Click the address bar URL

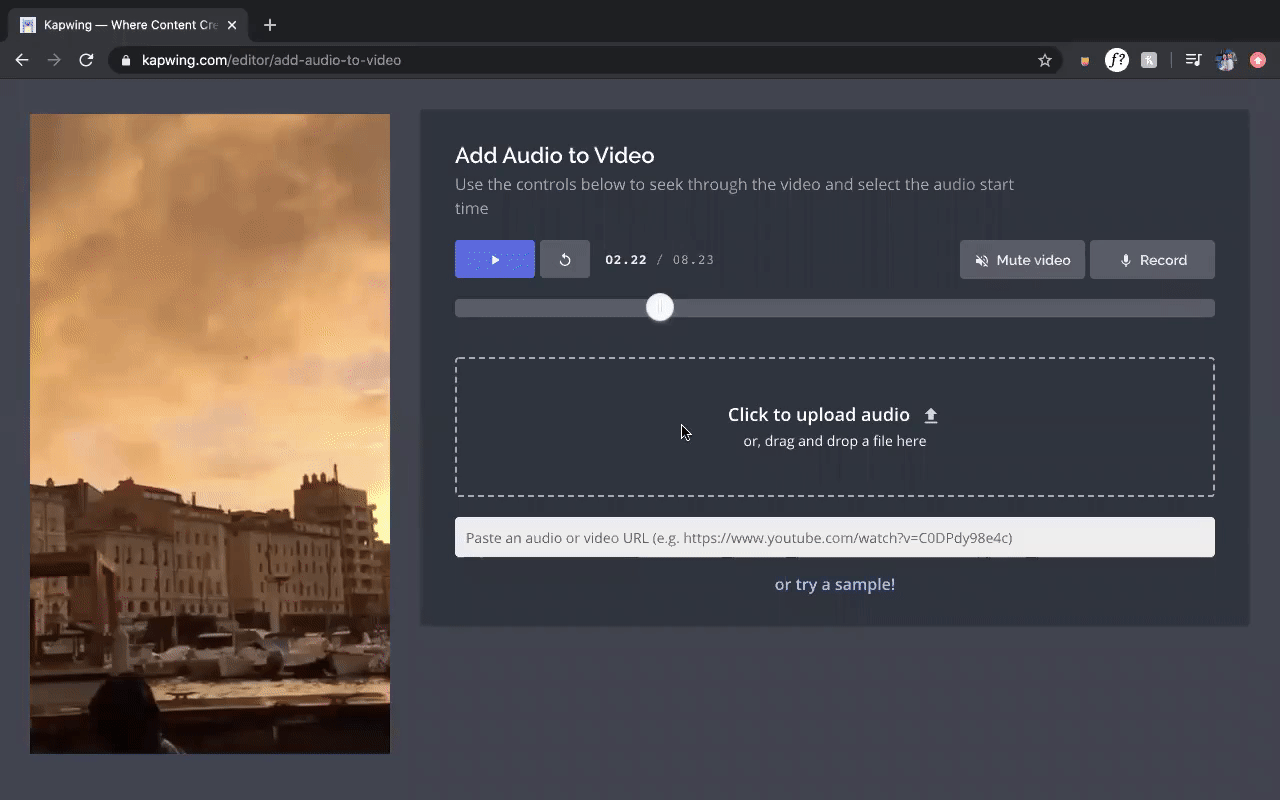271,60
